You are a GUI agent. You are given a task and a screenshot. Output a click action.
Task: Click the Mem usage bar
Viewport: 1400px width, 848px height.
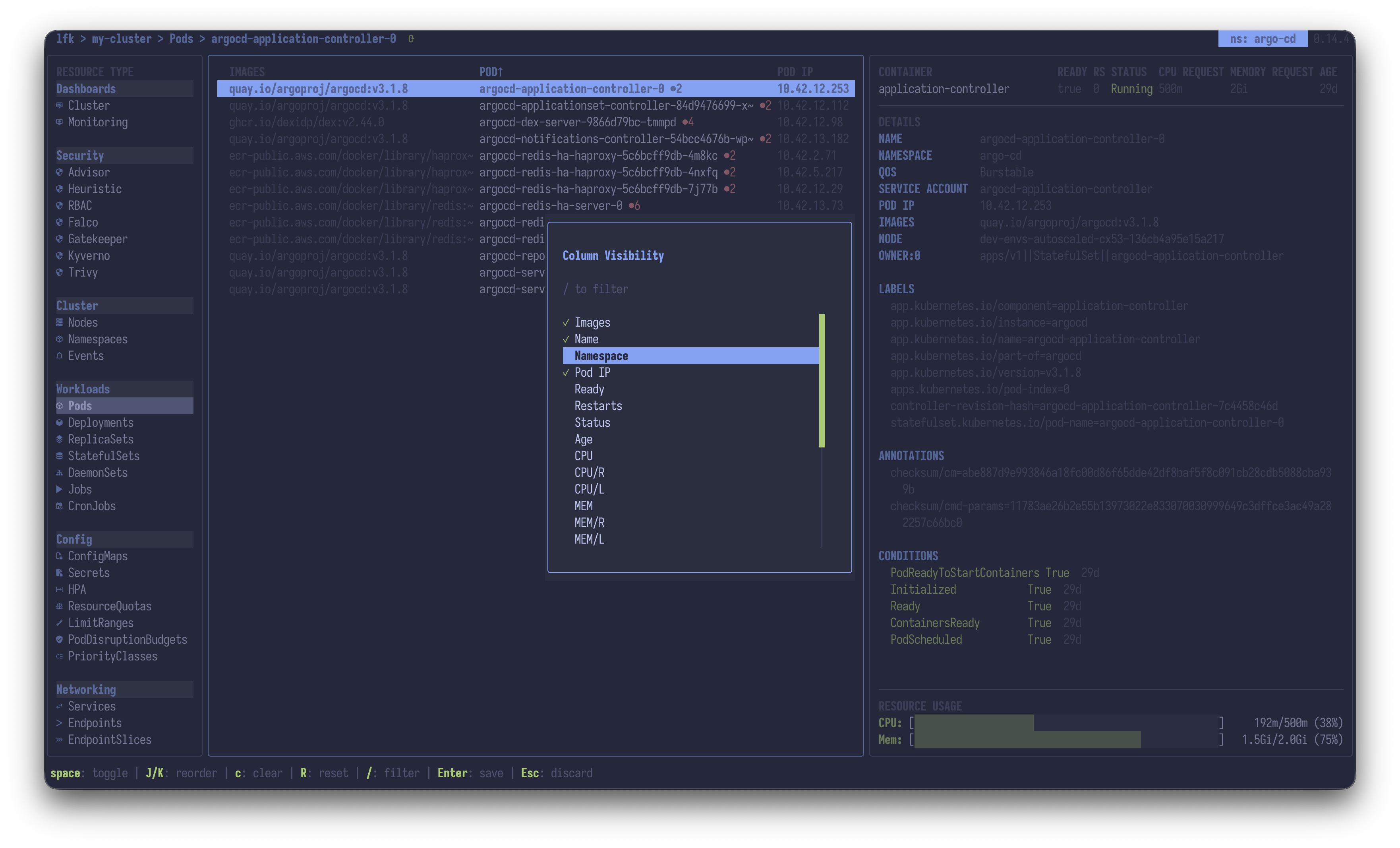[1066, 740]
